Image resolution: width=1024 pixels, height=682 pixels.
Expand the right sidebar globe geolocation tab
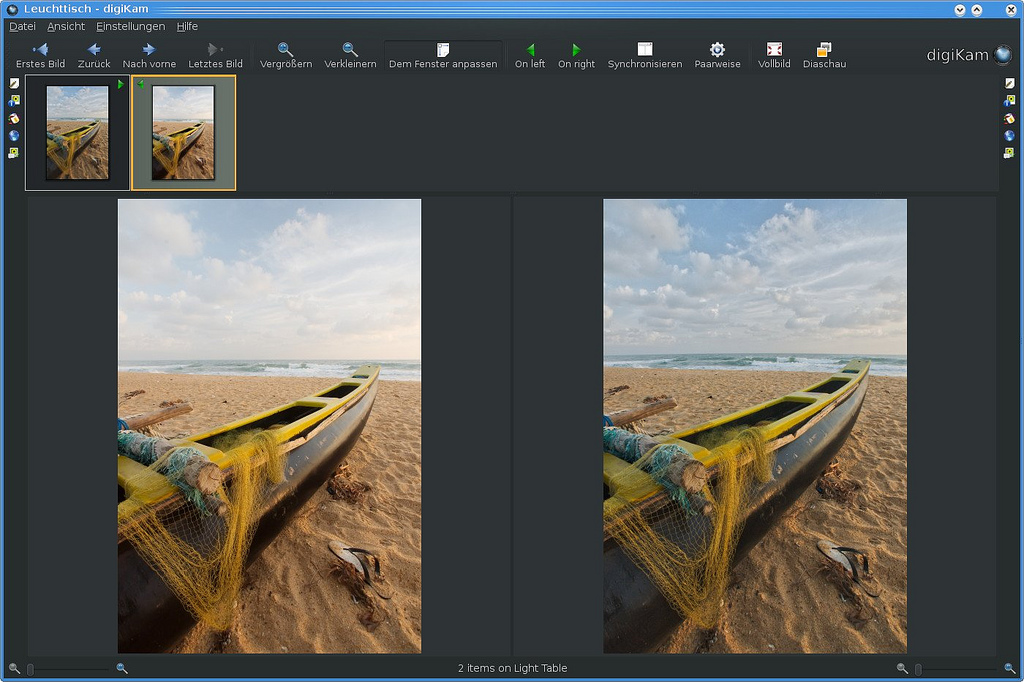1009,135
